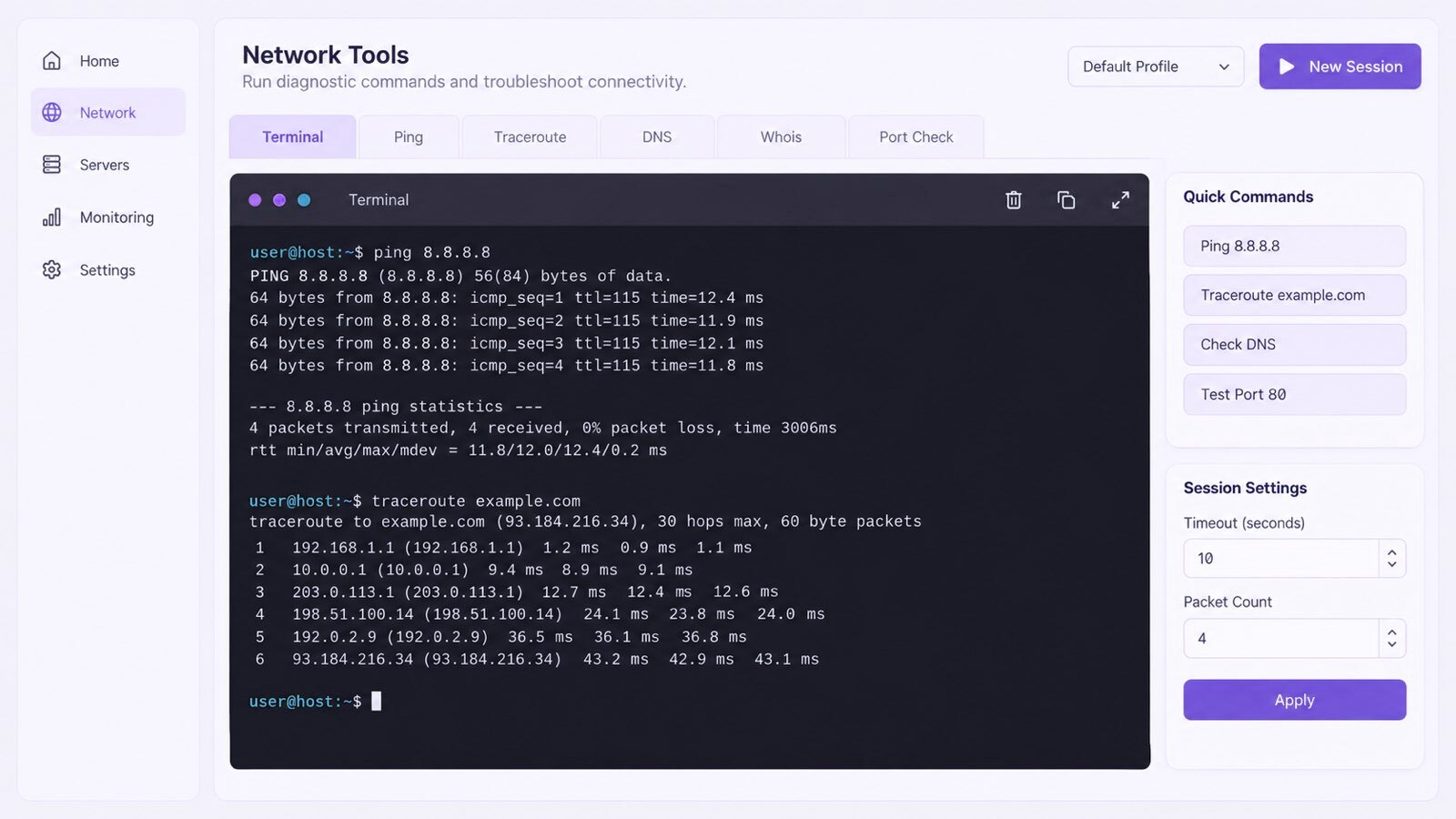
Task: Click traceroute hop 5 row 192.0.2.9
Action: tap(500, 637)
